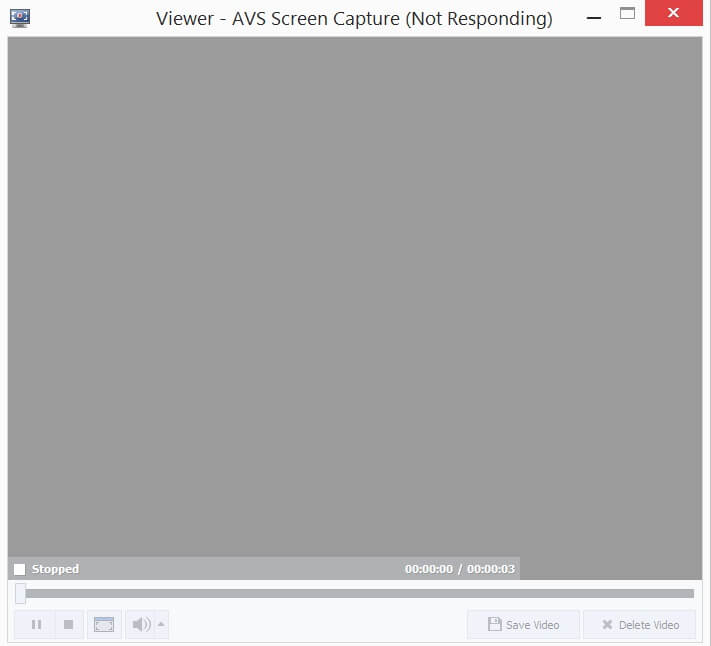Click the white square beside Stopped
Image resolution: width=711 pixels, height=646 pixels.
coord(19,570)
